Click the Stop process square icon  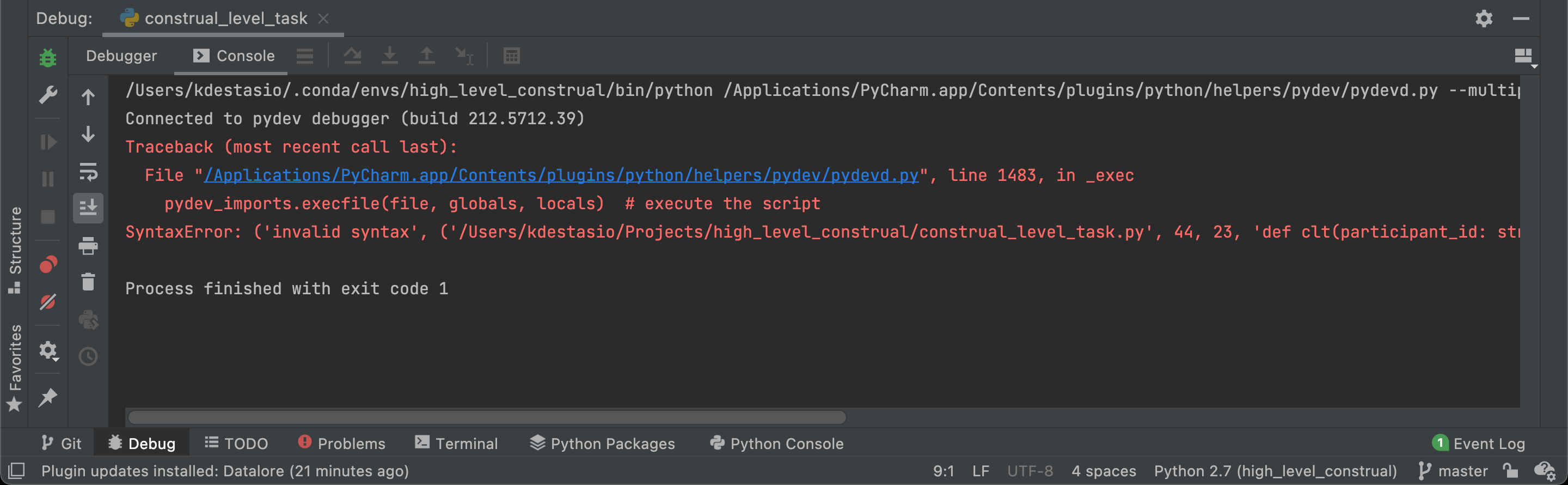tap(47, 217)
